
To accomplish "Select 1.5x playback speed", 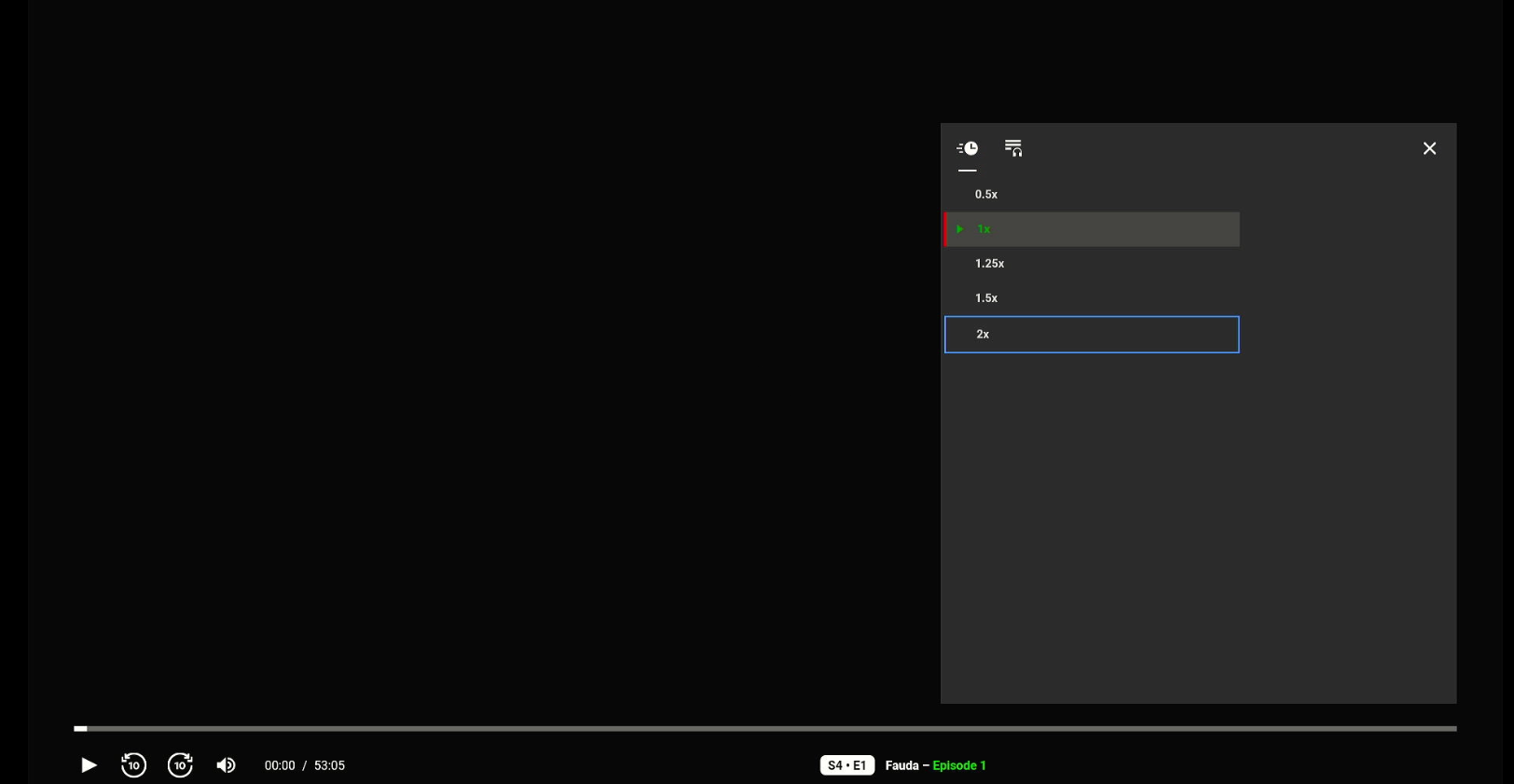I will pos(1092,298).
